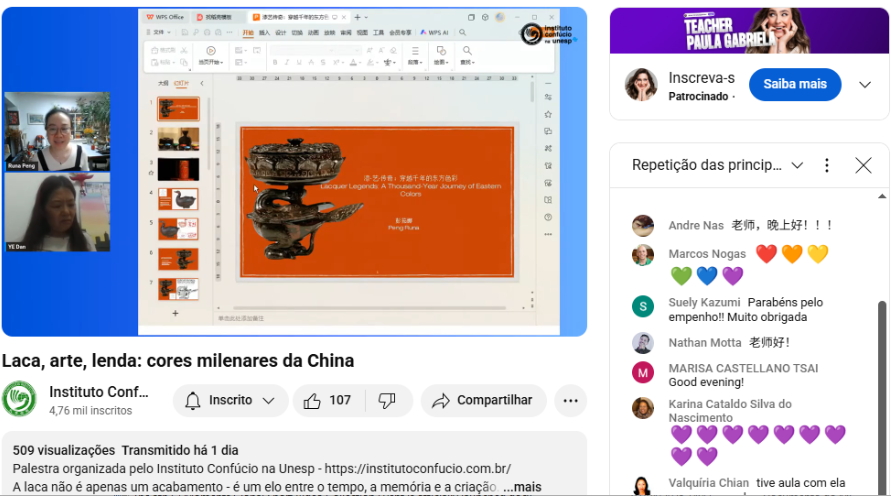Click the Teacher Paula Gabriela ad banner
Screen dimensions: 891x497
coord(748,30)
